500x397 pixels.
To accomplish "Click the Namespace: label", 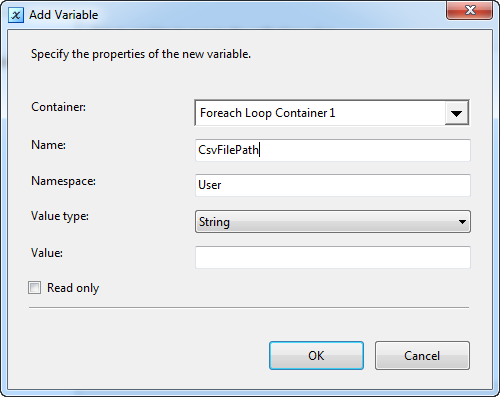I will [63, 181].
